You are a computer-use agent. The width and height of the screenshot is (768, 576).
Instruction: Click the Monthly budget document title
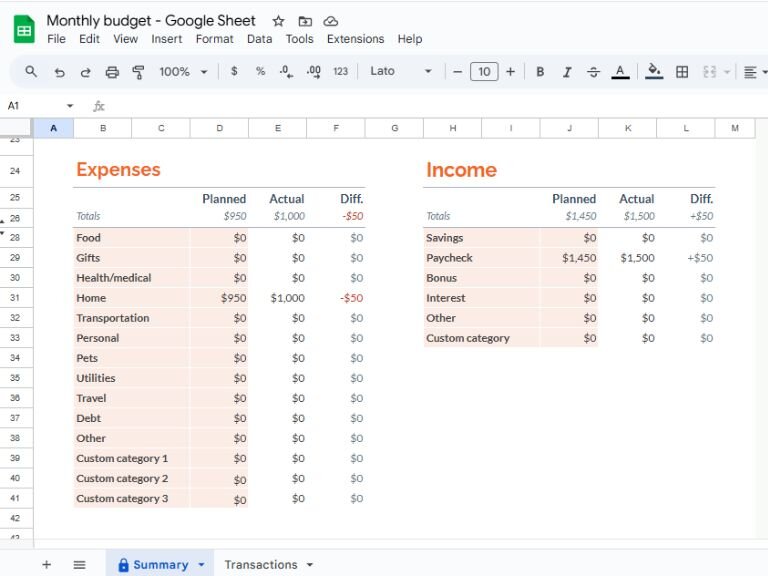[x=151, y=21]
